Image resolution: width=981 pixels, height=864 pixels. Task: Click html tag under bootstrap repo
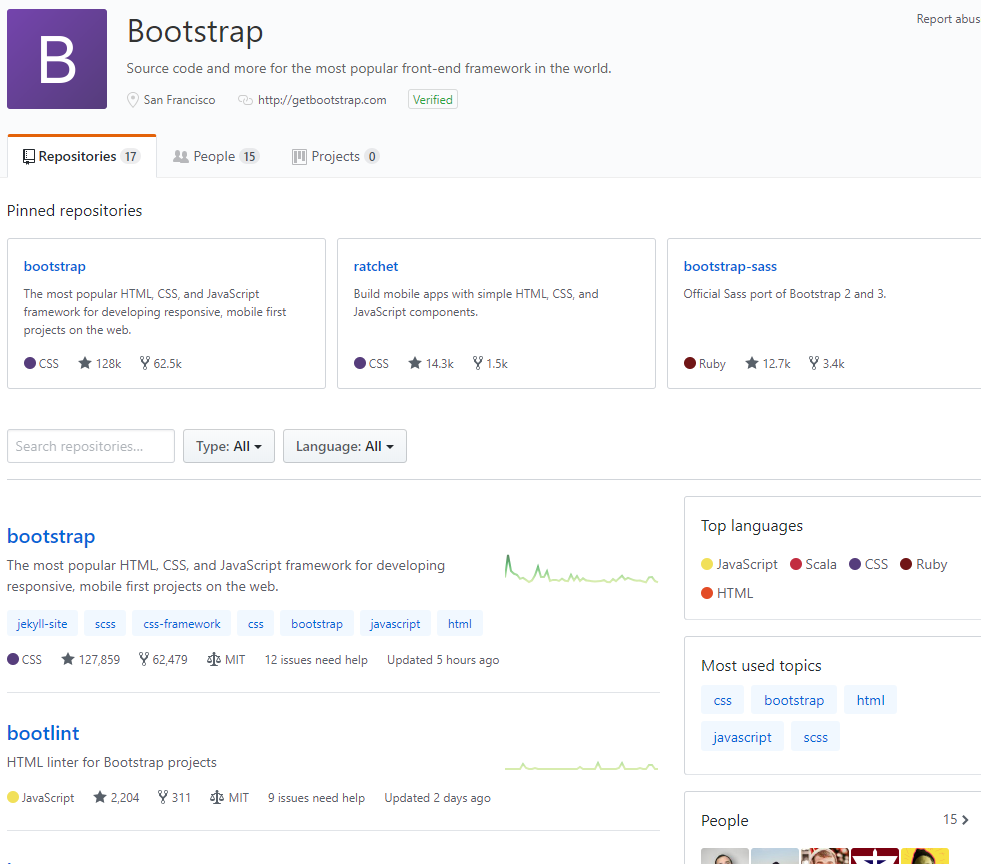point(460,624)
